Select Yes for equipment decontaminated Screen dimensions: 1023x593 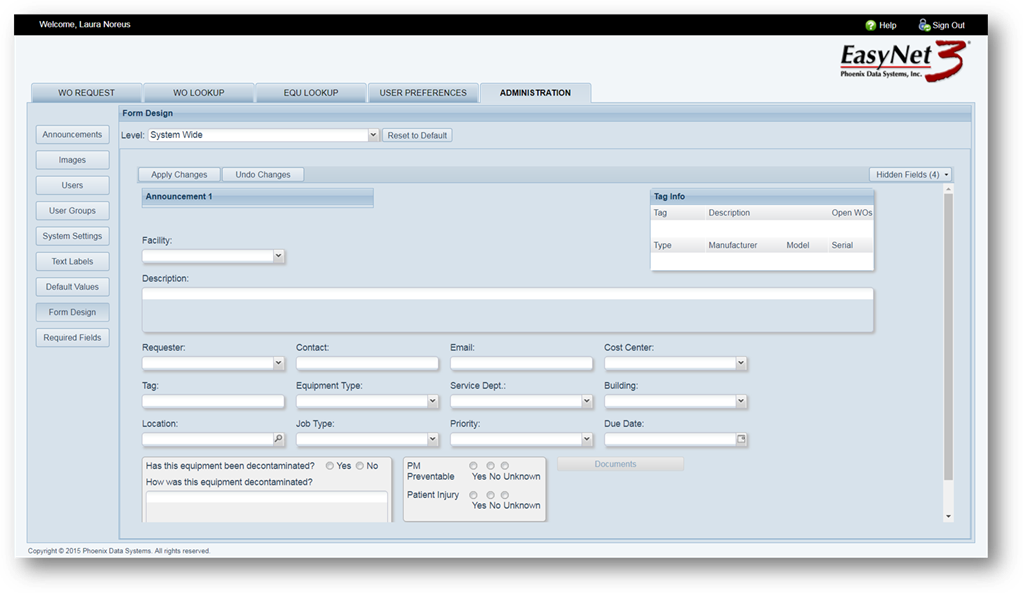(330, 466)
